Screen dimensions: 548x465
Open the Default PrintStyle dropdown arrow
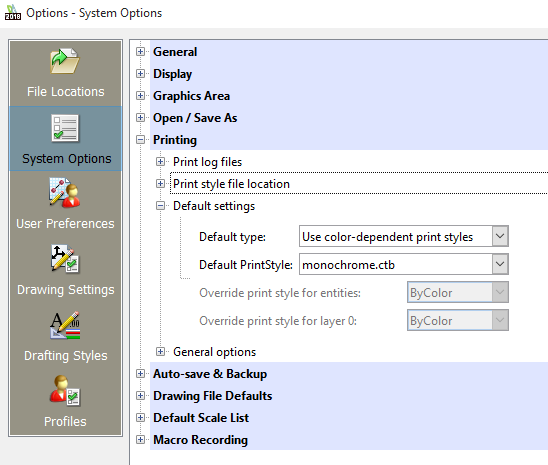(500, 264)
